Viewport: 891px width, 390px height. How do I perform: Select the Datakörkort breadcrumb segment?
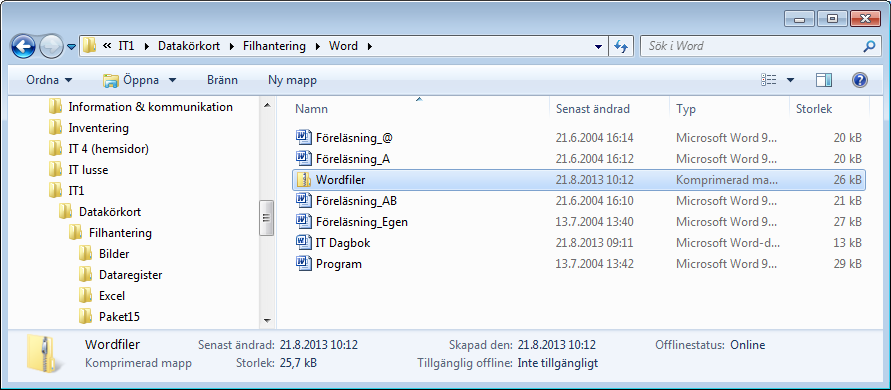[189, 46]
